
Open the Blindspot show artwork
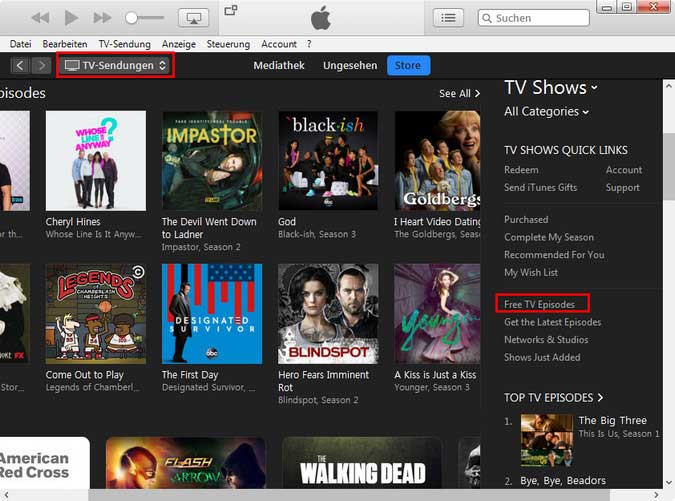pyautogui.click(x=328, y=314)
